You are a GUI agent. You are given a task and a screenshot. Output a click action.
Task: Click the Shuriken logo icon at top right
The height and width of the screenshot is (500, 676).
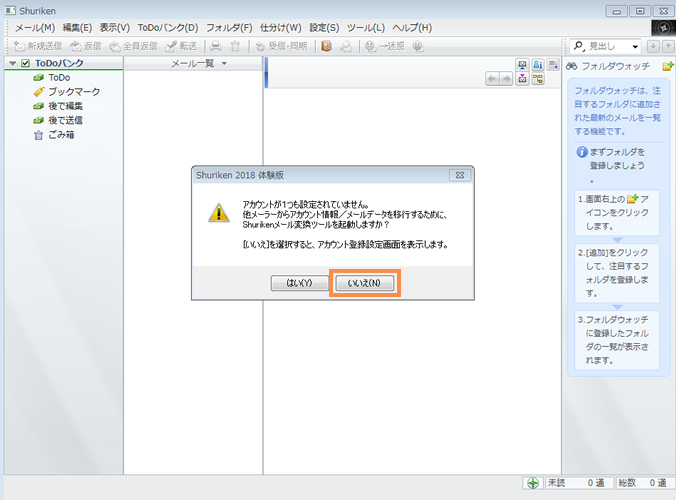click(x=662, y=28)
